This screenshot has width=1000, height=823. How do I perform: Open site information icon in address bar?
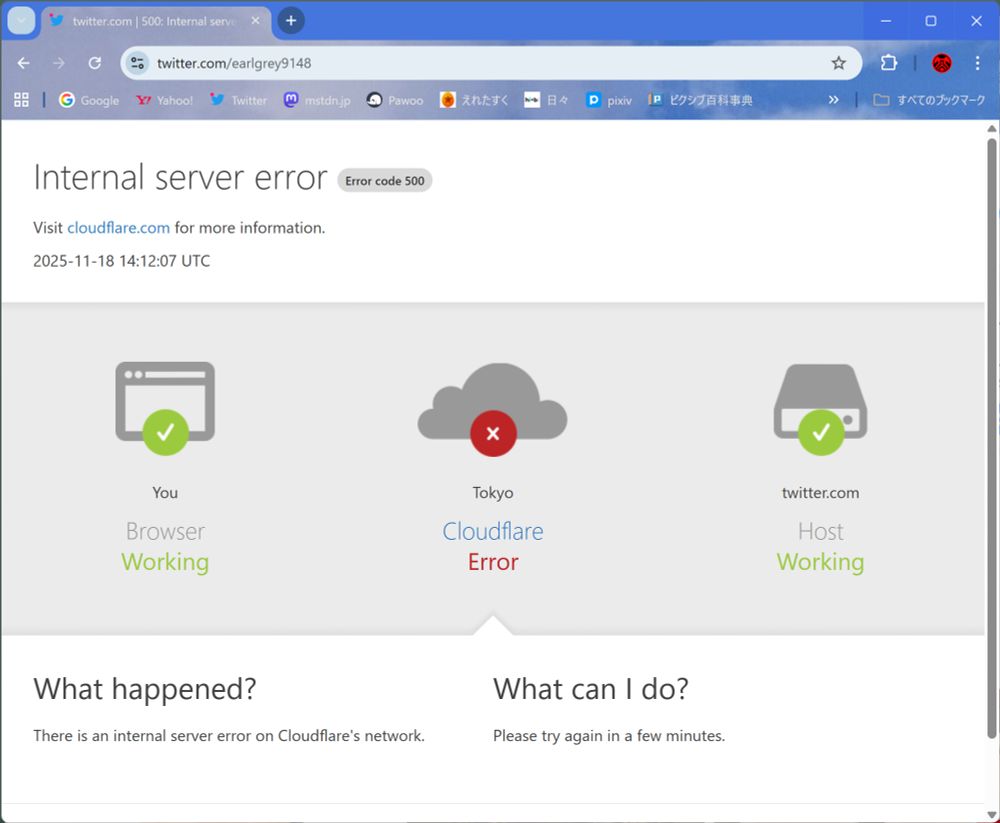[x=137, y=63]
